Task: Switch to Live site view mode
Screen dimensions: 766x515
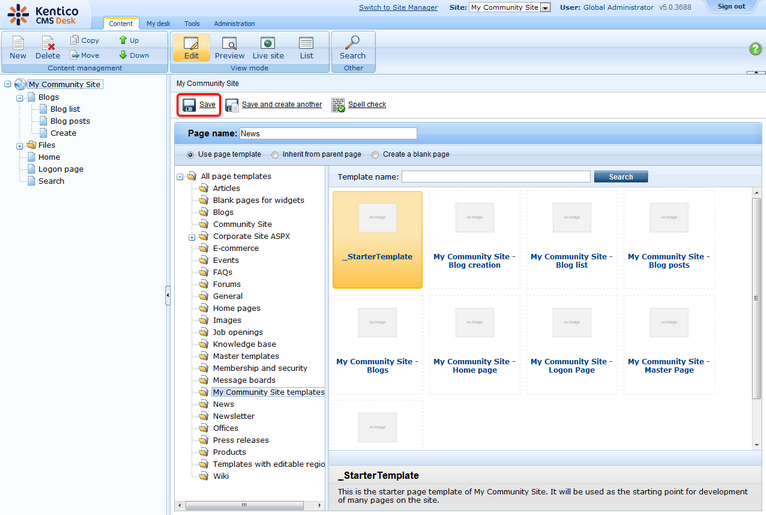Action: [268, 48]
